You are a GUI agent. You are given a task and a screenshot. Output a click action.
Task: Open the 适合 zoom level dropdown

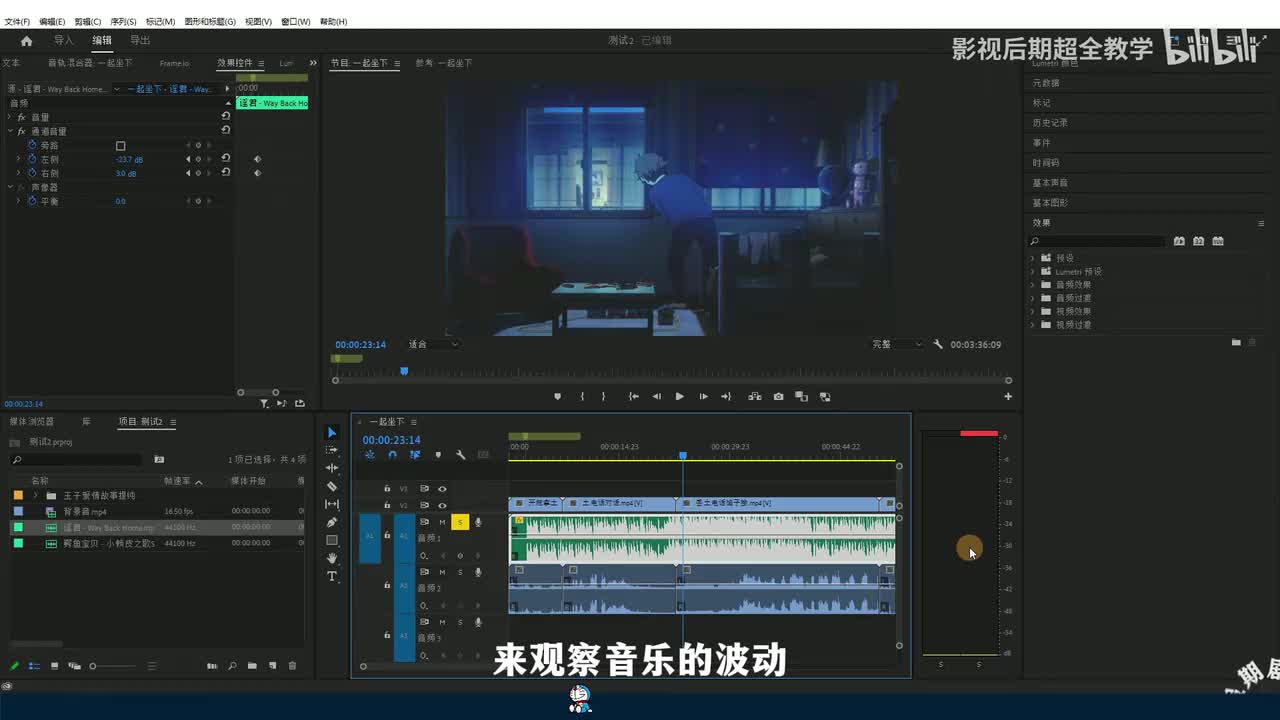click(x=433, y=344)
